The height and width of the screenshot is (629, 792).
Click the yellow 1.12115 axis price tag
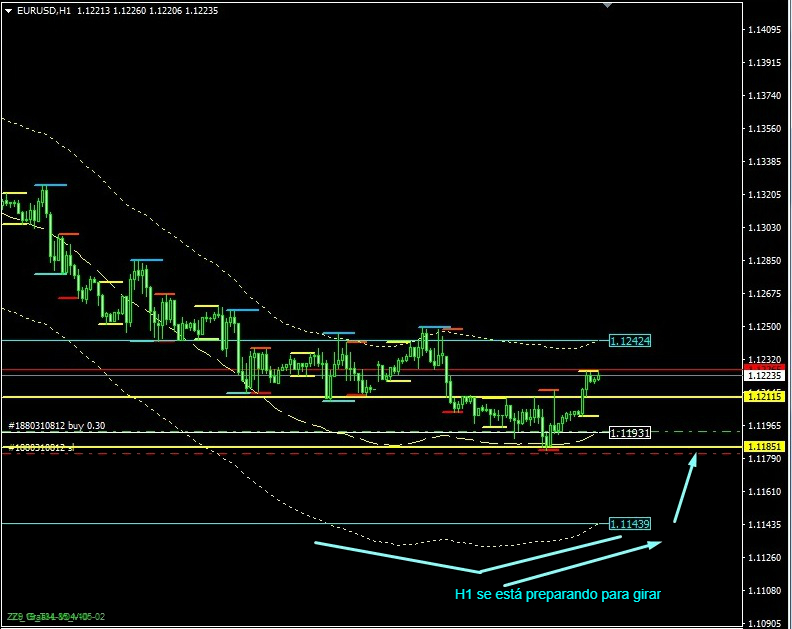[x=765, y=397]
